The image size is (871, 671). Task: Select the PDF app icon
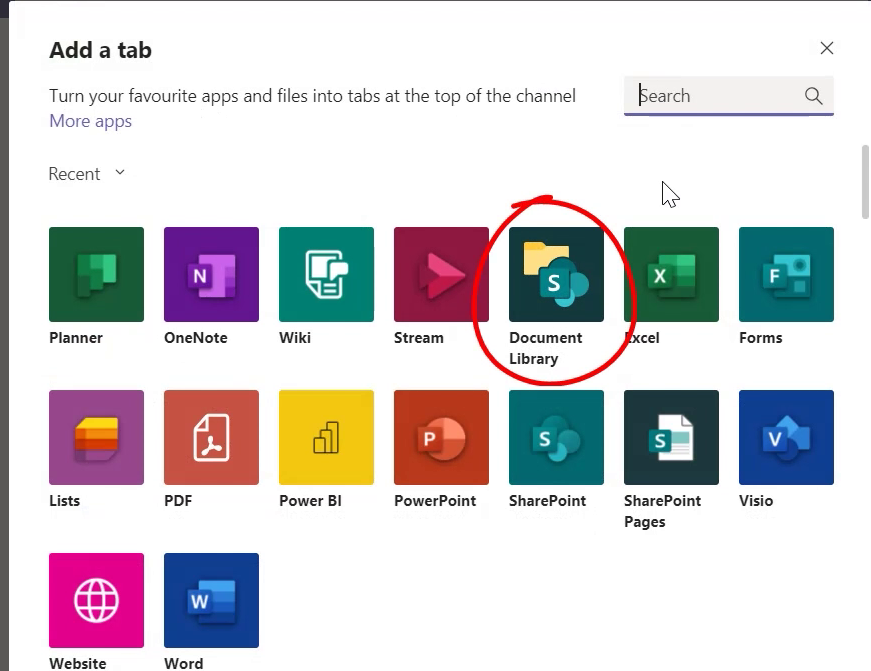coord(211,437)
